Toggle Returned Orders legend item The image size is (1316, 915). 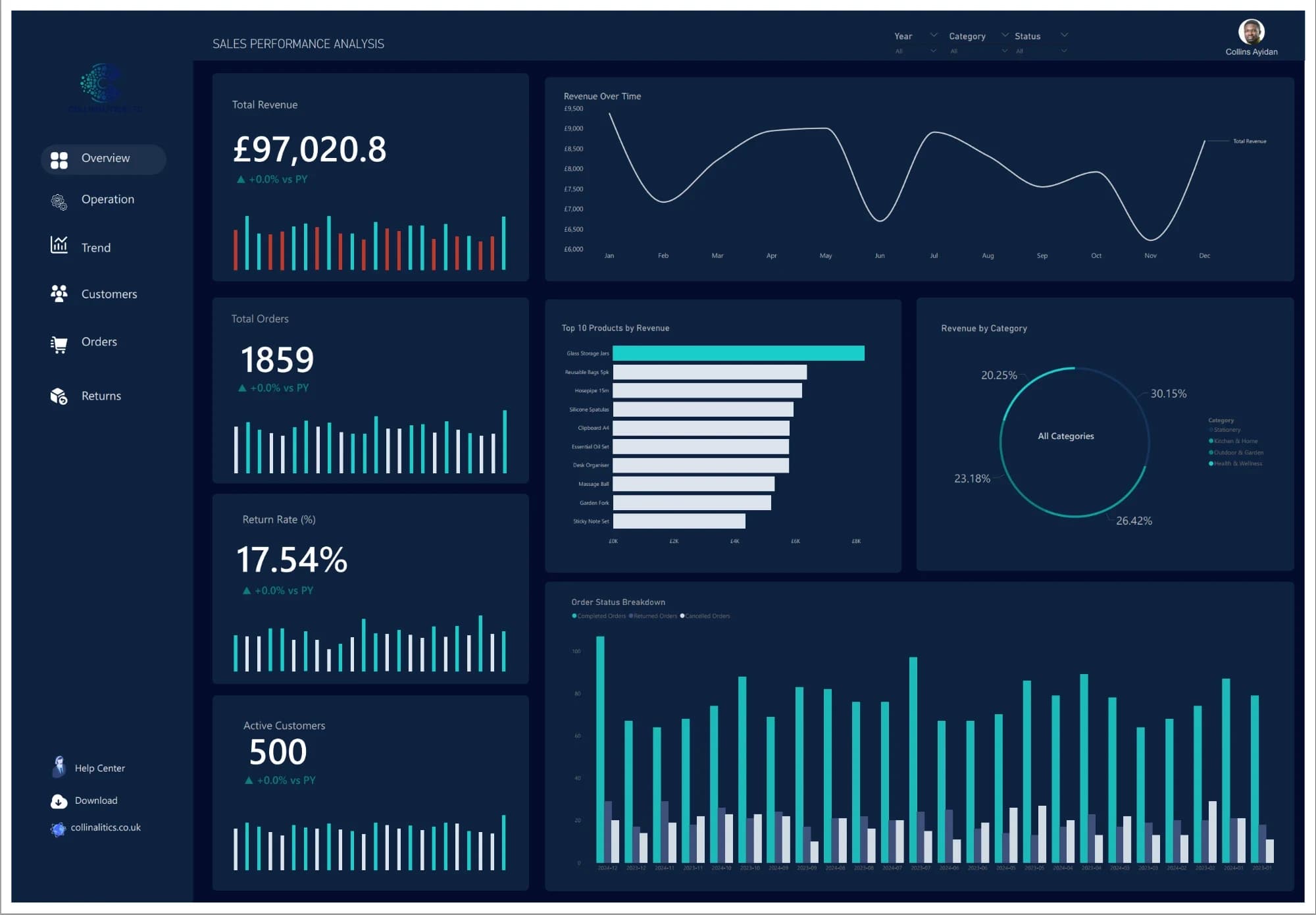click(653, 616)
